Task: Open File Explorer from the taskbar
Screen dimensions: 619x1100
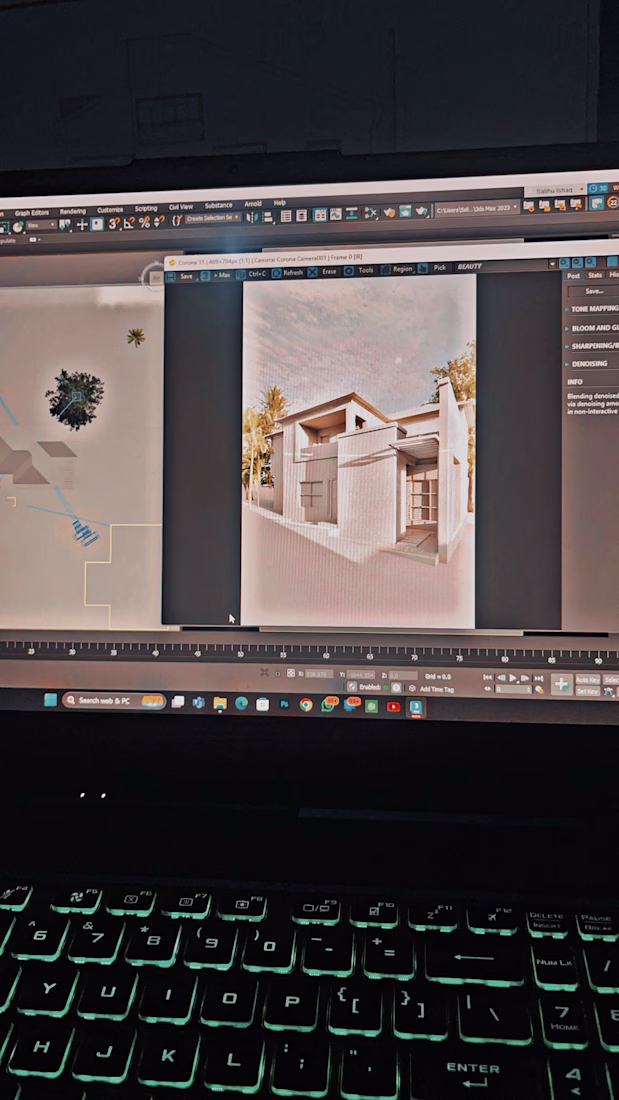Action: click(x=220, y=703)
